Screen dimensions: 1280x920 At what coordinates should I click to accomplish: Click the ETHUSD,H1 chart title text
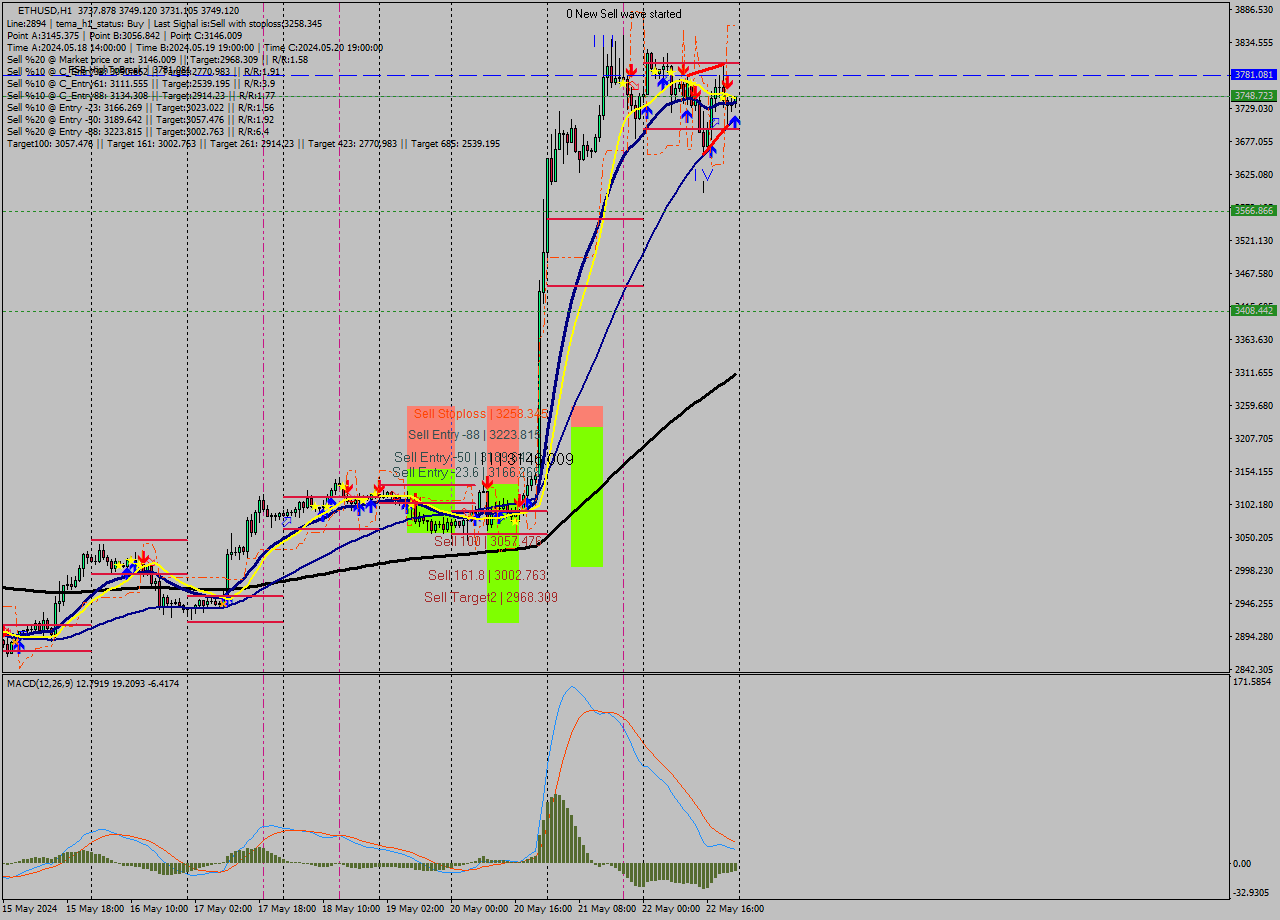(45, 10)
